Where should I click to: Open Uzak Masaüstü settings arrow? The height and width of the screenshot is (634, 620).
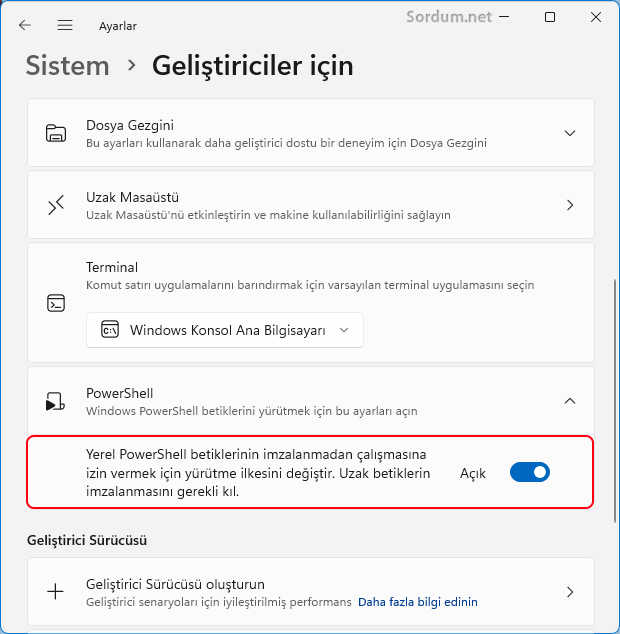570,205
